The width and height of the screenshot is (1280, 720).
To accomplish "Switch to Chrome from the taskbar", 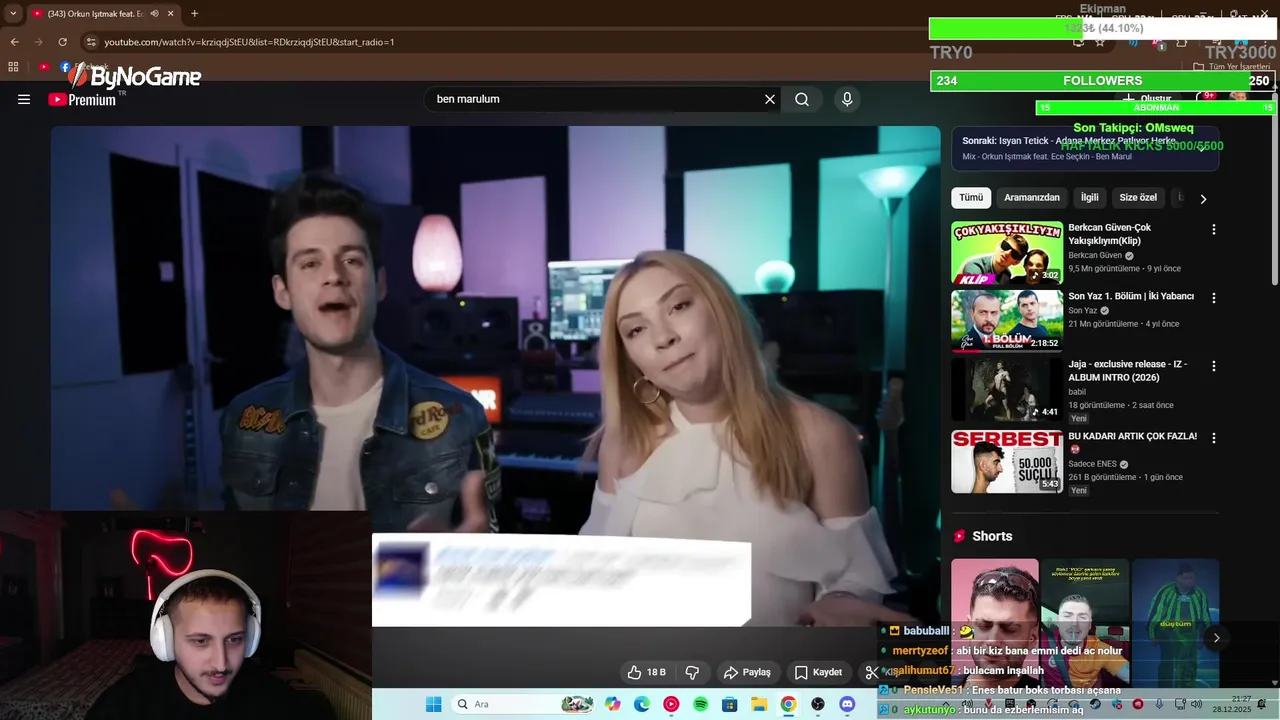I will [x=788, y=704].
